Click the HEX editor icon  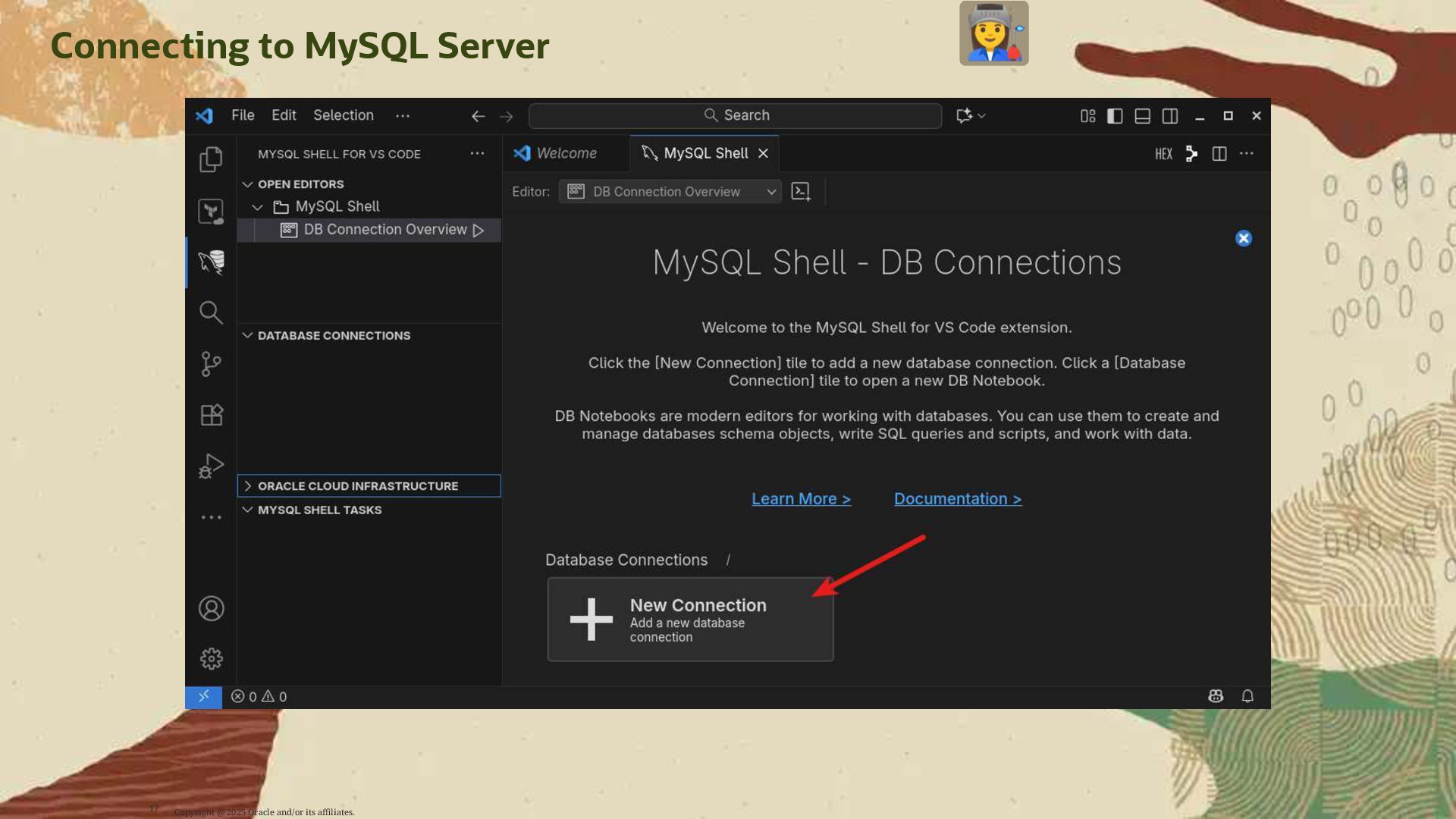coord(1163,154)
